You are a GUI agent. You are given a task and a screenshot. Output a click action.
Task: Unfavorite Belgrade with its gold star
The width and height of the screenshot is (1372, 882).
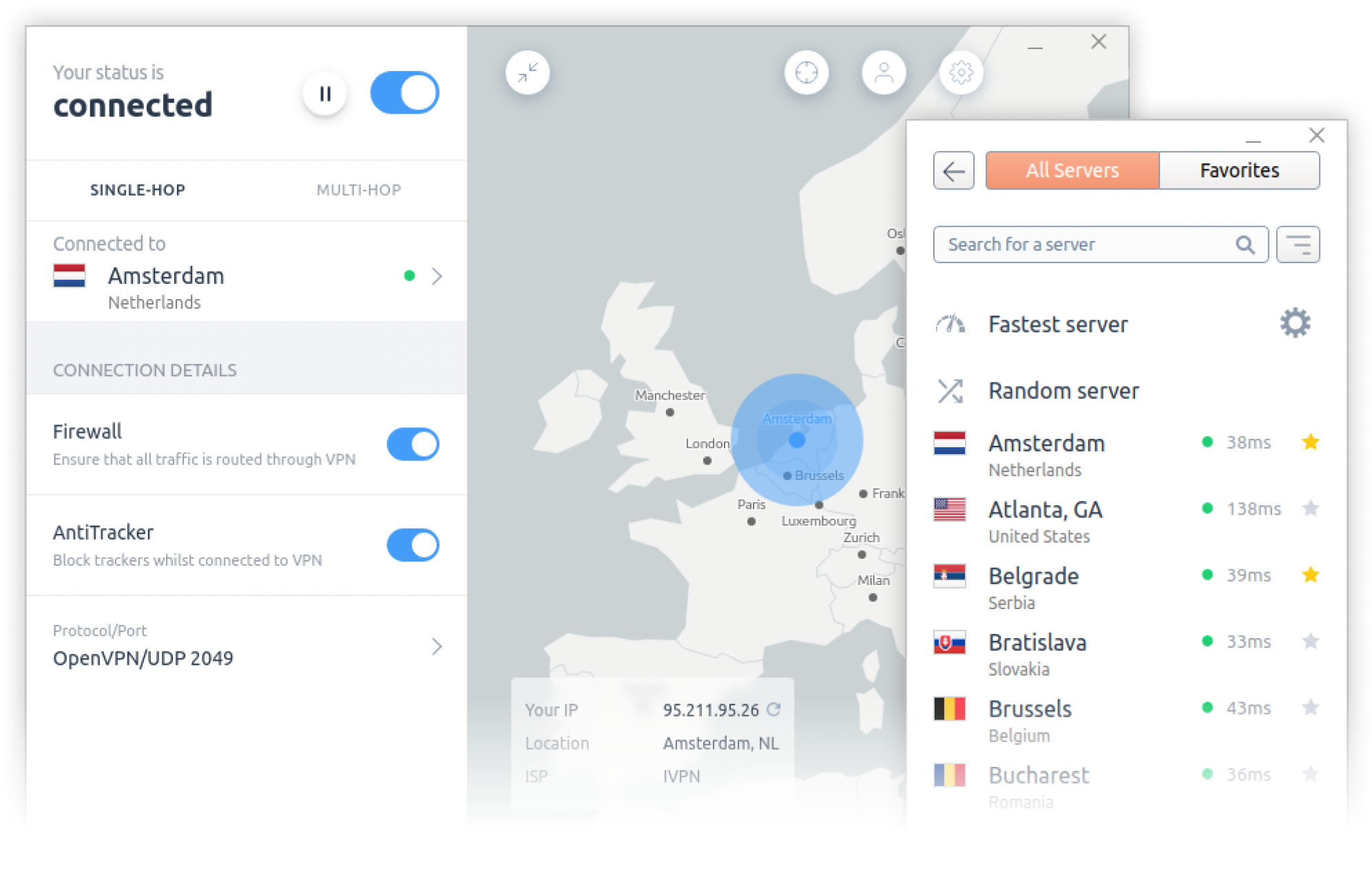(1311, 575)
